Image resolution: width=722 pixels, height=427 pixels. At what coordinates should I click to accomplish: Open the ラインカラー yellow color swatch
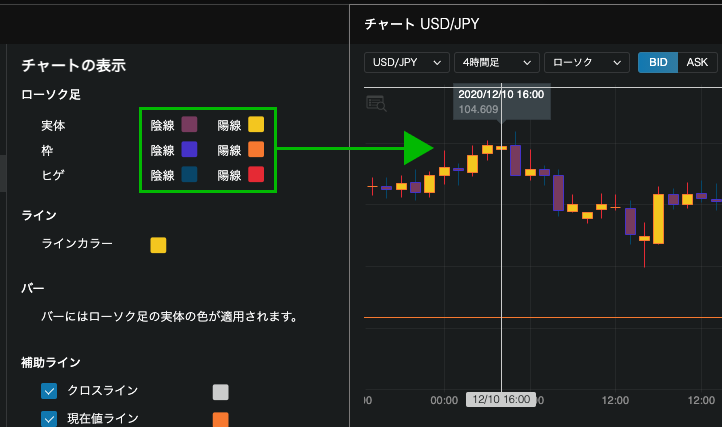158,244
